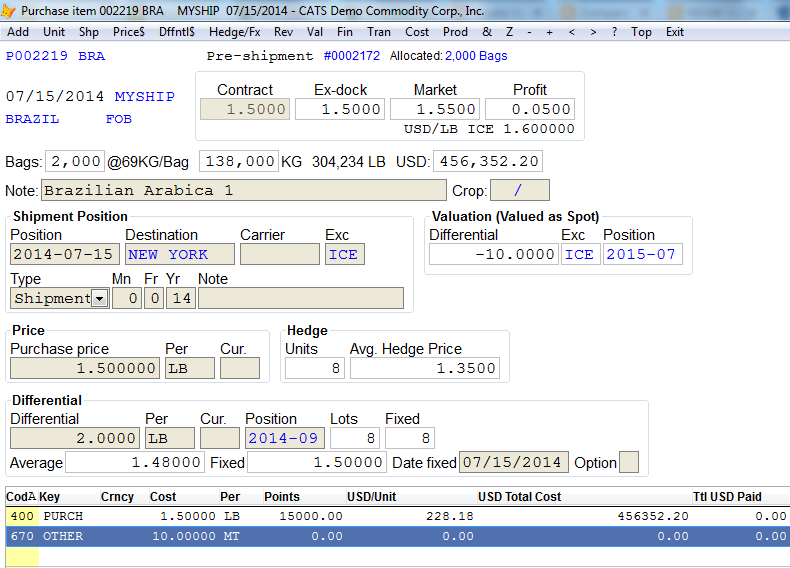The height and width of the screenshot is (568, 790).
Task: Click the Shipment Position Exc field ICE
Action: click(x=345, y=254)
